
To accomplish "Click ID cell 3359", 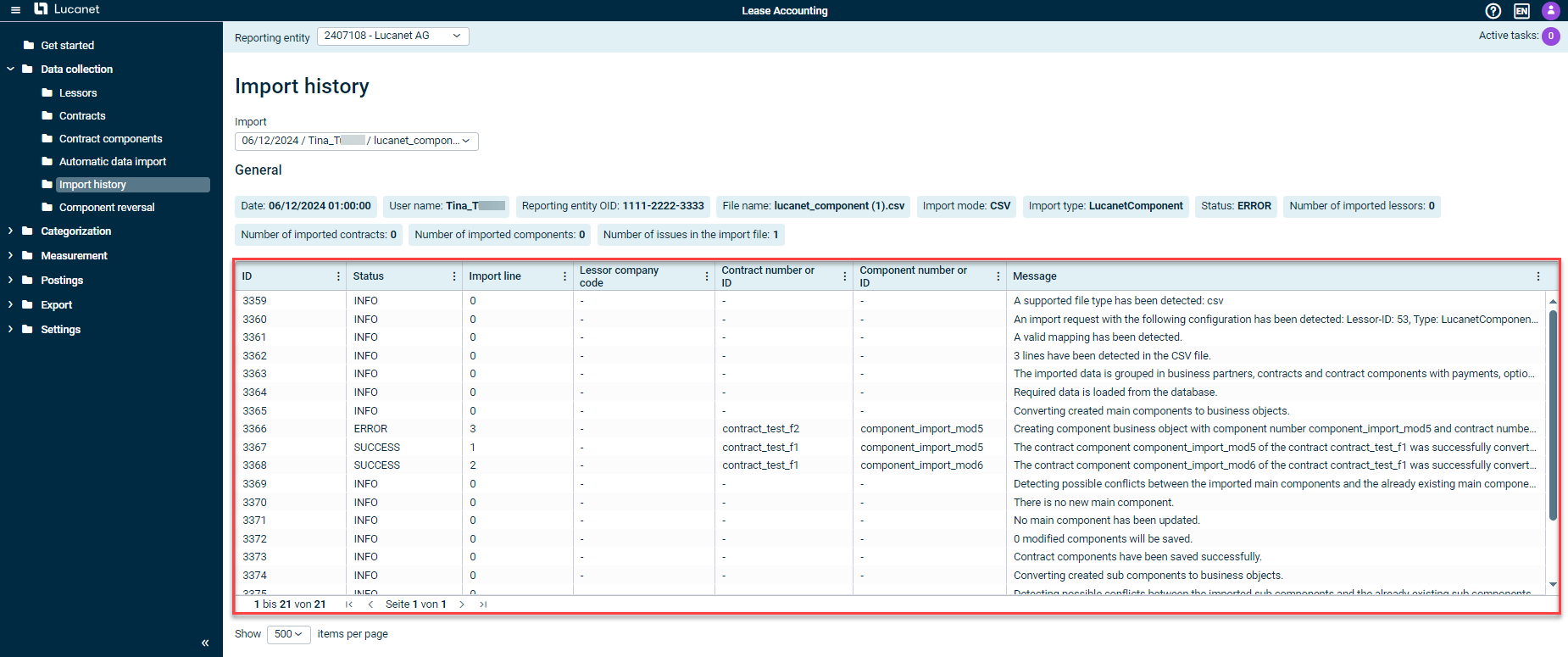I will point(254,301).
